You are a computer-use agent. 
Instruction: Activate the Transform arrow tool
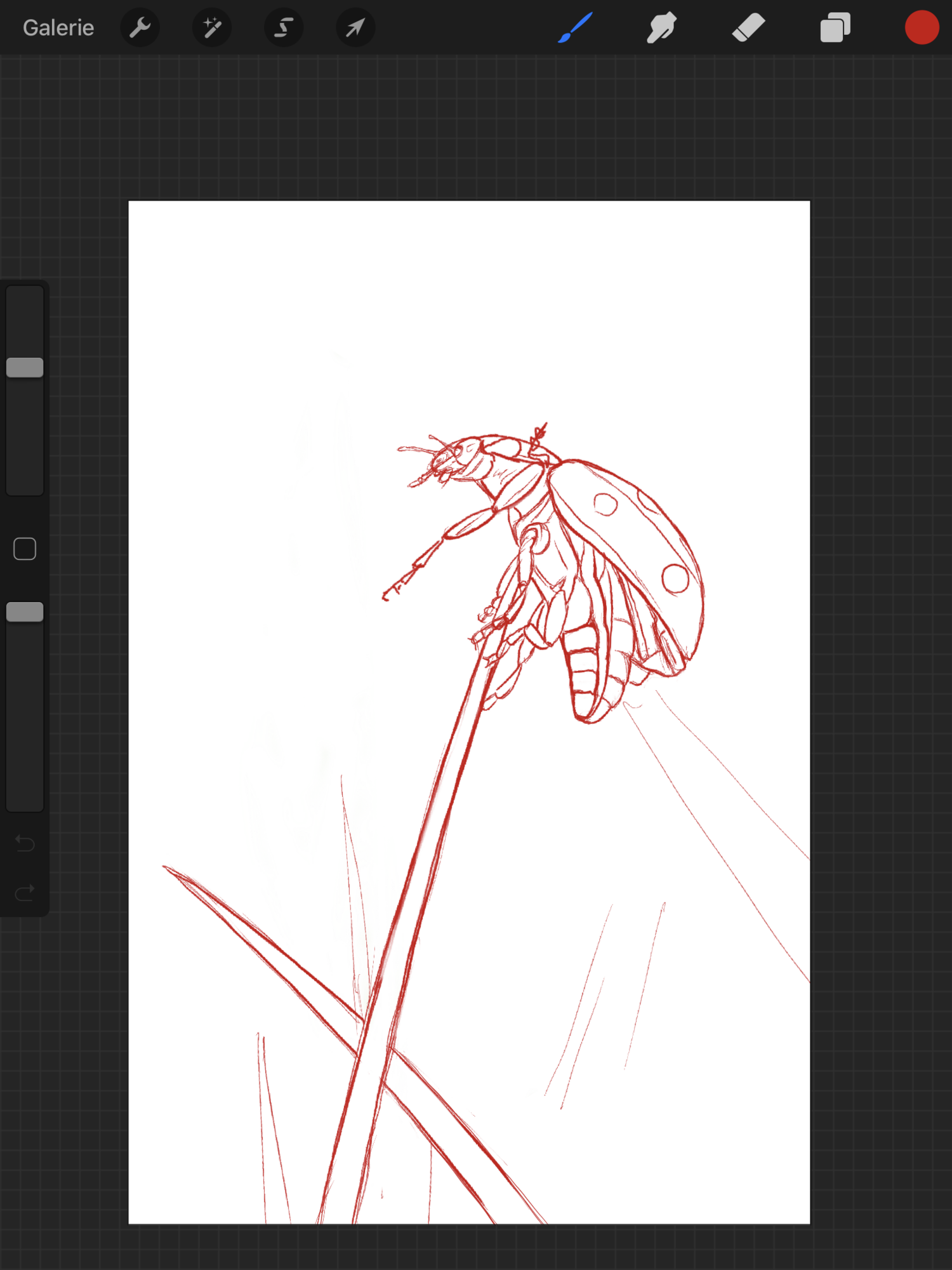(355, 28)
